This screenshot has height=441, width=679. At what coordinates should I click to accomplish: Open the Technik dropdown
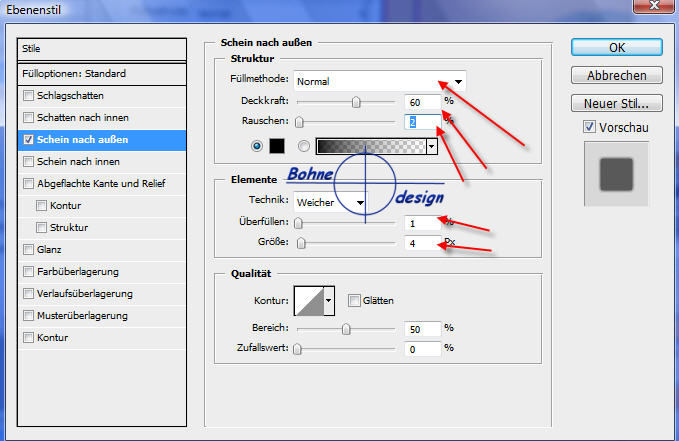pyautogui.click(x=359, y=202)
